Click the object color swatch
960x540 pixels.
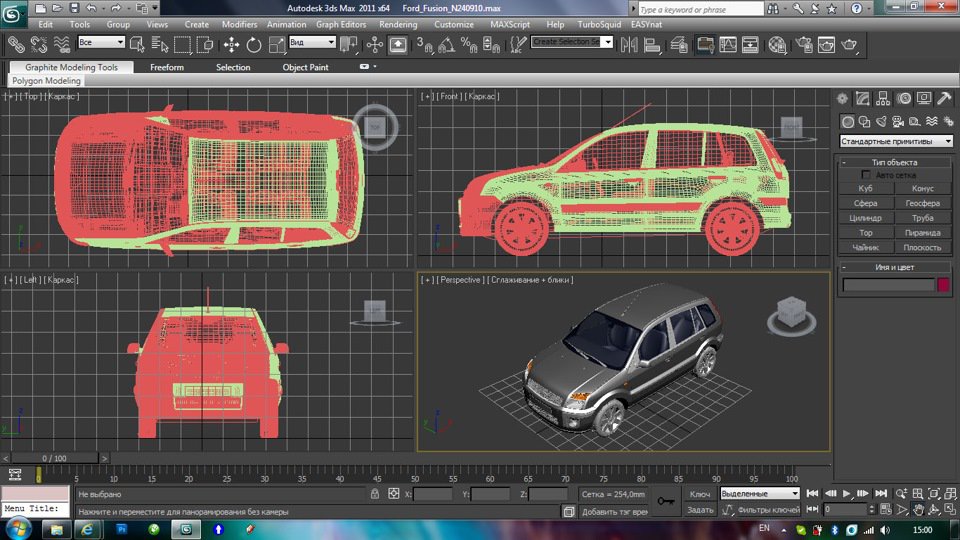pyautogui.click(x=943, y=285)
